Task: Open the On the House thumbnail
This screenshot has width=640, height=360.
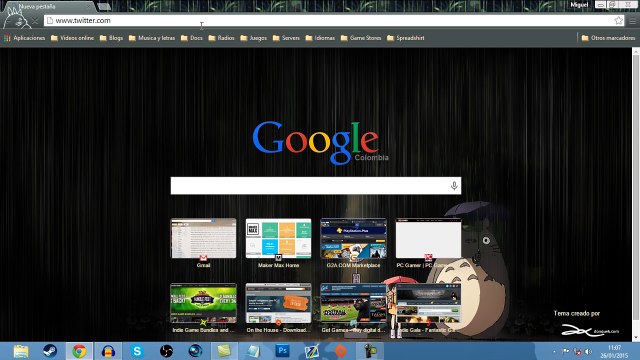Action: click(278, 303)
